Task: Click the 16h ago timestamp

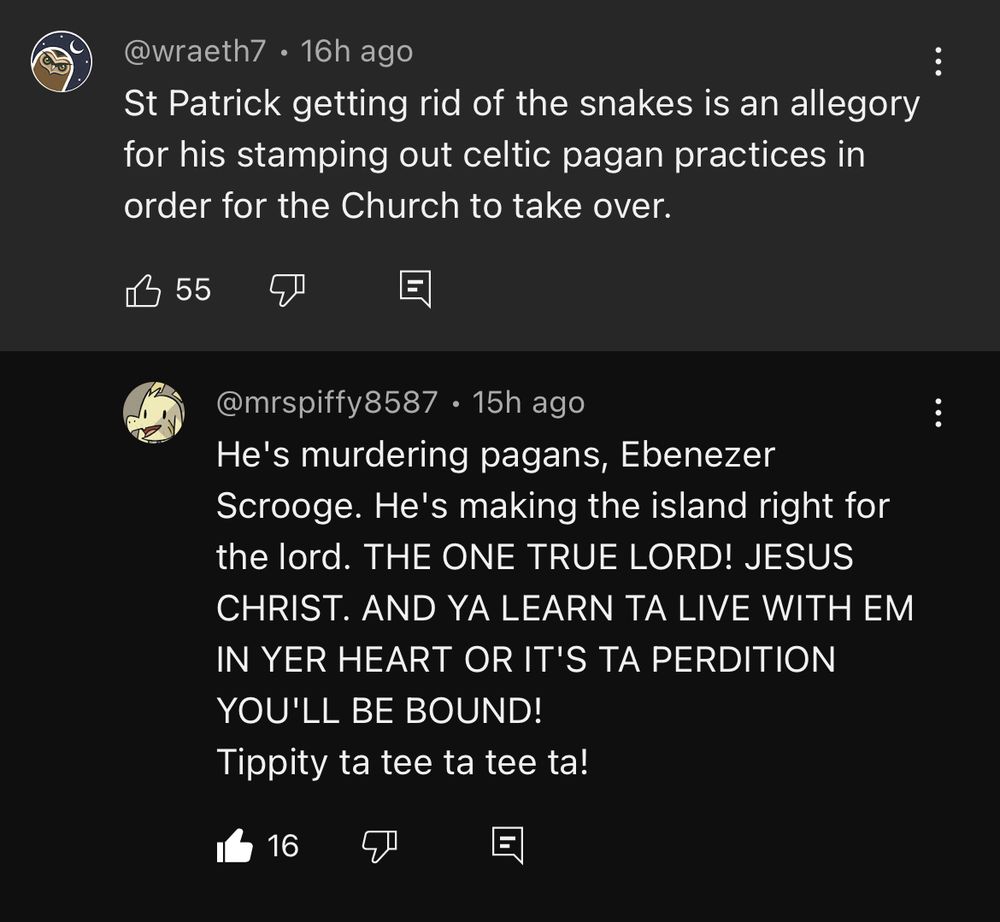Action: click(357, 52)
